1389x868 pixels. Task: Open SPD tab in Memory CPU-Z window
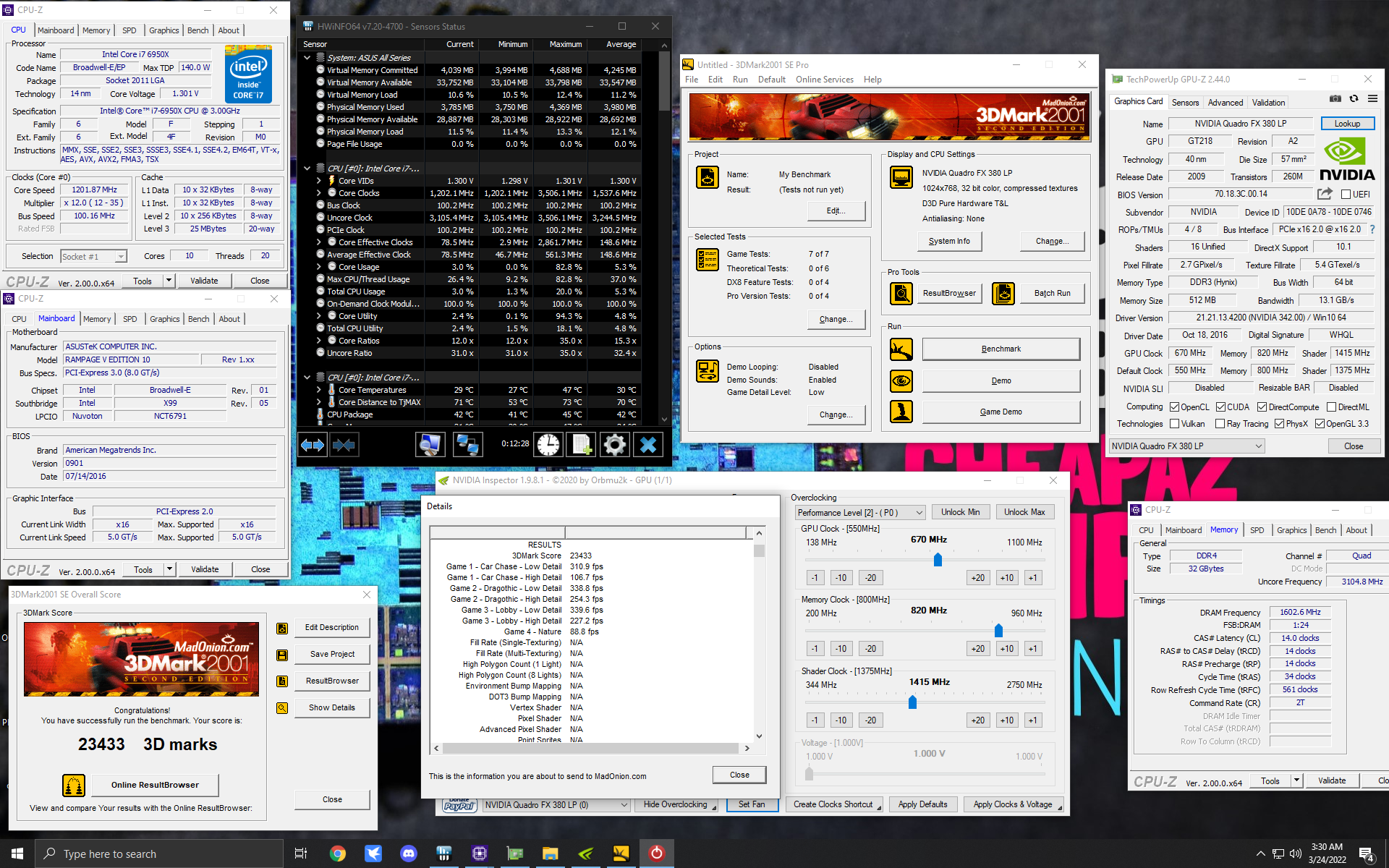coord(1257,530)
